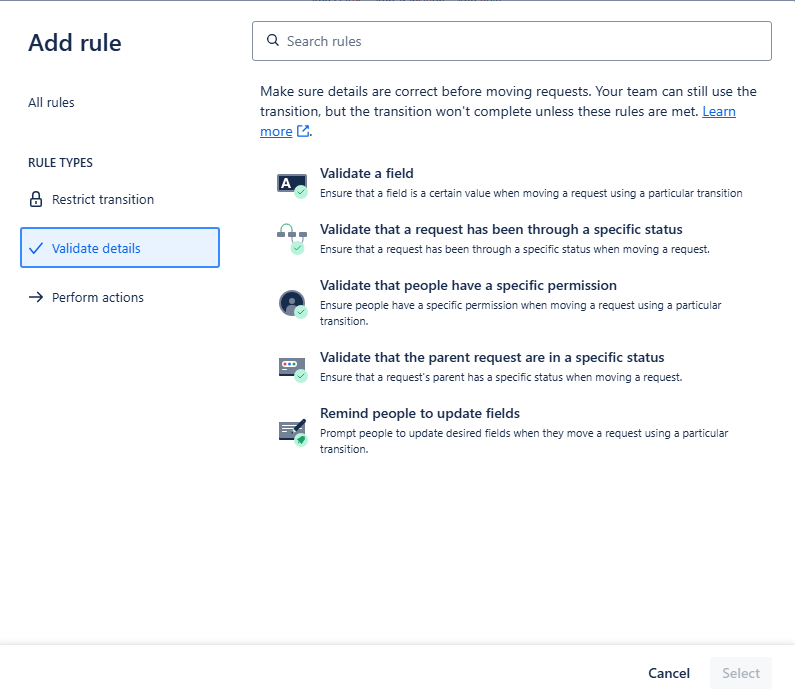The height and width of the screenshot is (697, 795).
Task: Choose Validate that people have a specific permission
Action: tap(468, 285)
